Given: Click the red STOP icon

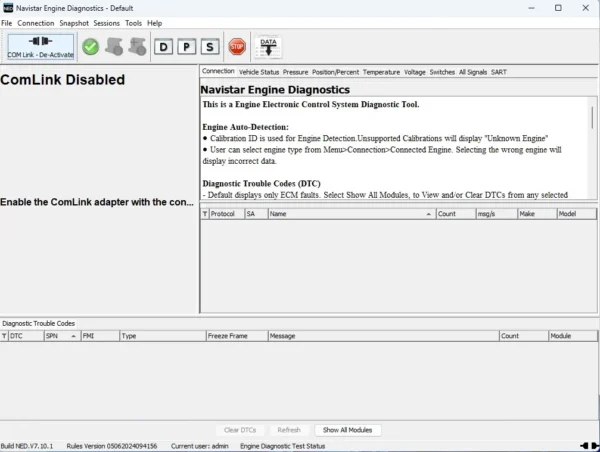Looking at the screenshot, I should click(x=237, y=47).
